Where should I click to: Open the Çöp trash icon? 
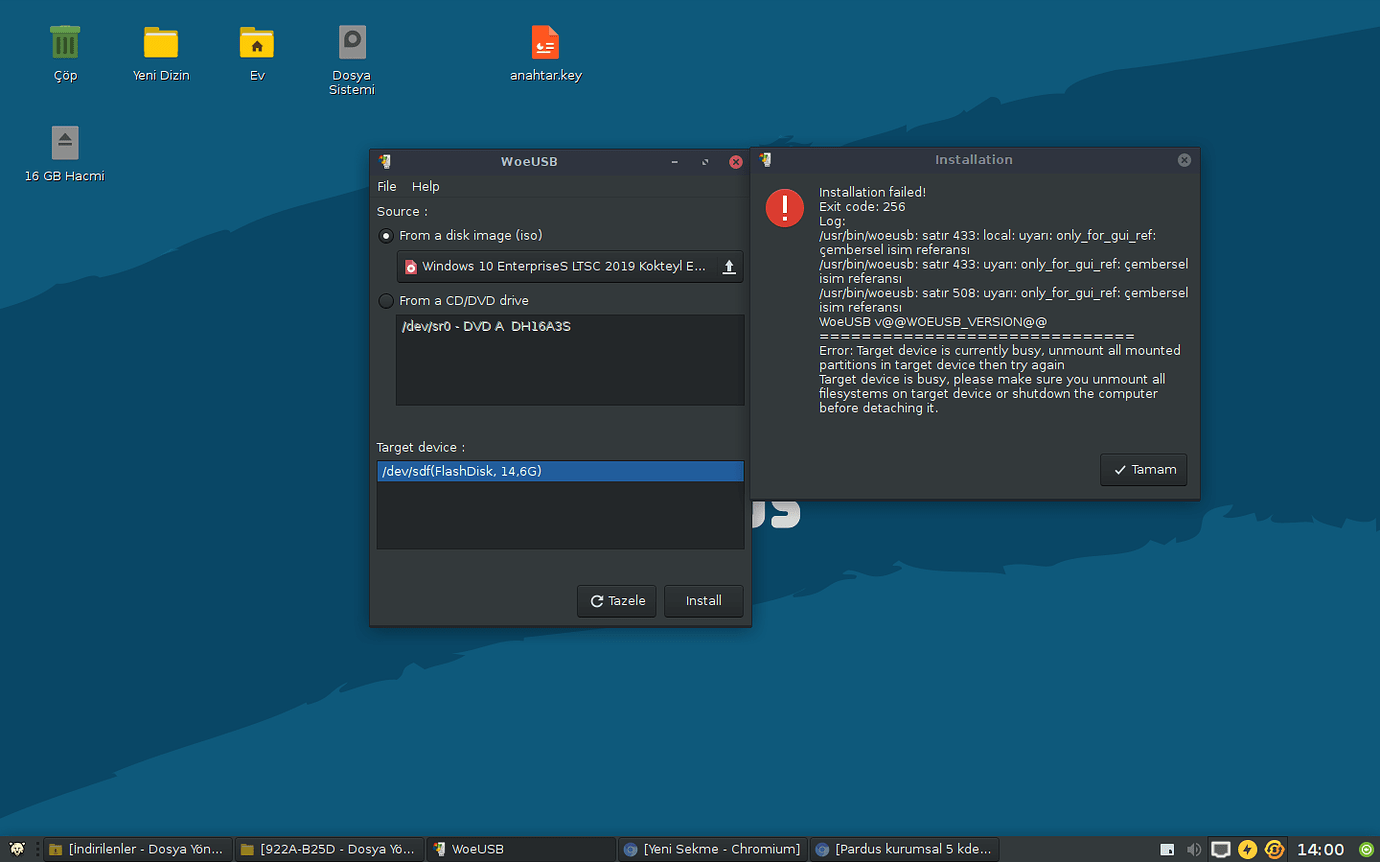pyautogui.click(x=65, y=43)
